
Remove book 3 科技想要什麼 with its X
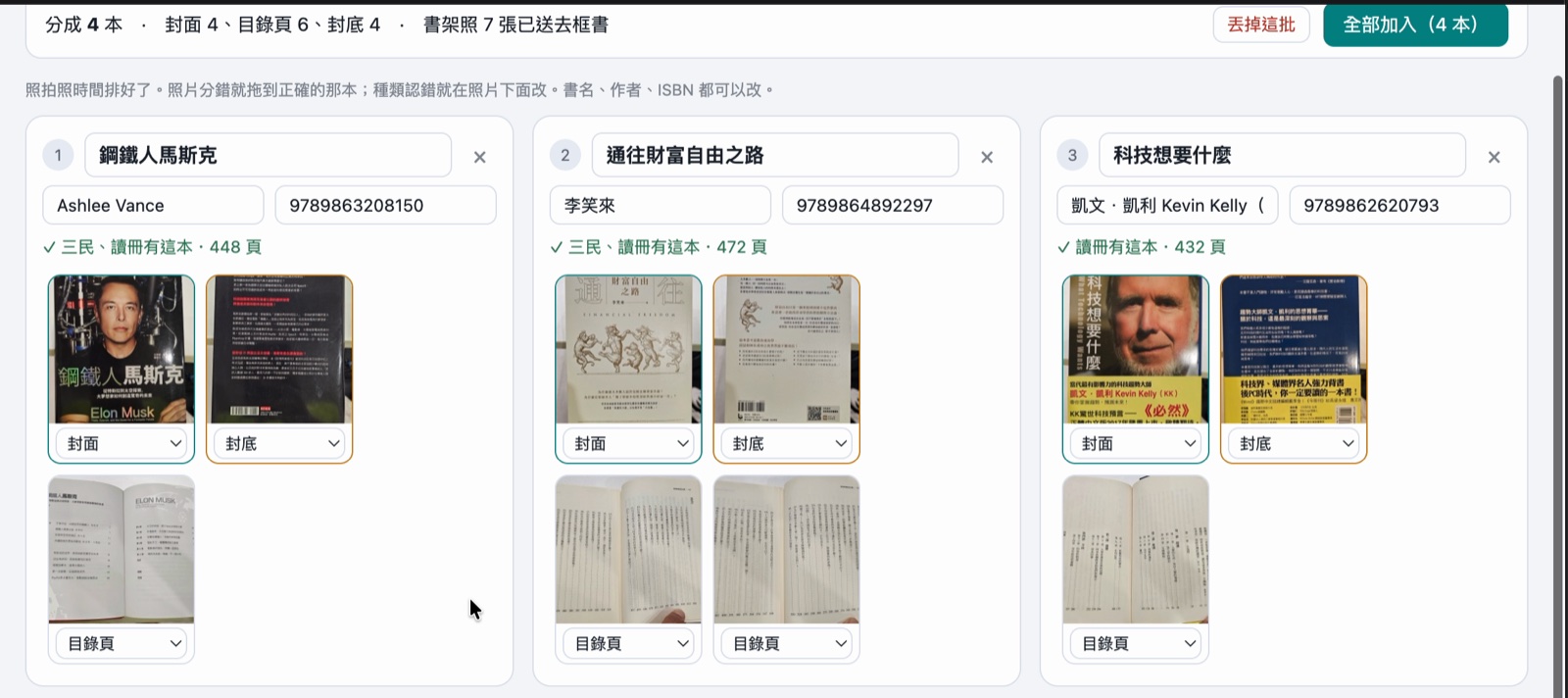click(x=1494, y=157)
